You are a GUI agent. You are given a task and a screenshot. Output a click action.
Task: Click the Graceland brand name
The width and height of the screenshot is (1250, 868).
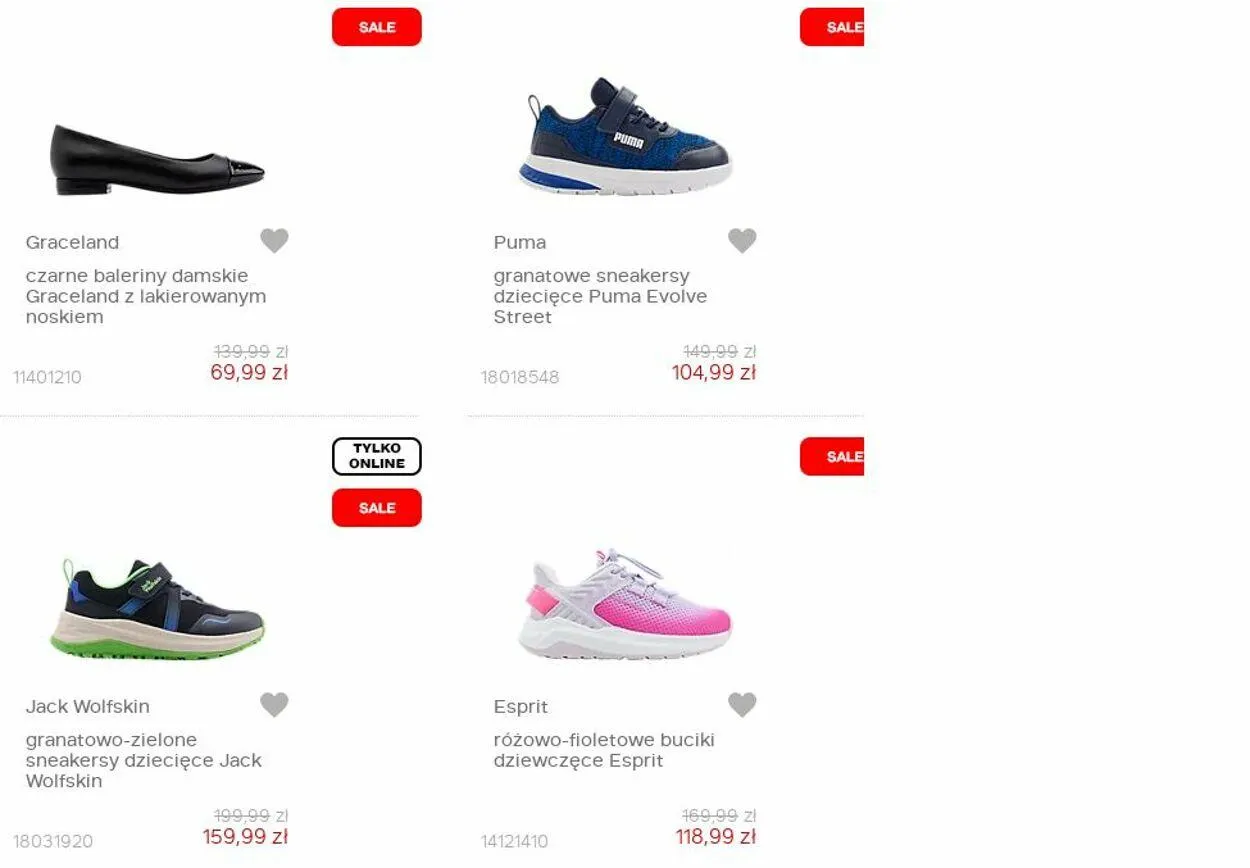pos(72,242)
